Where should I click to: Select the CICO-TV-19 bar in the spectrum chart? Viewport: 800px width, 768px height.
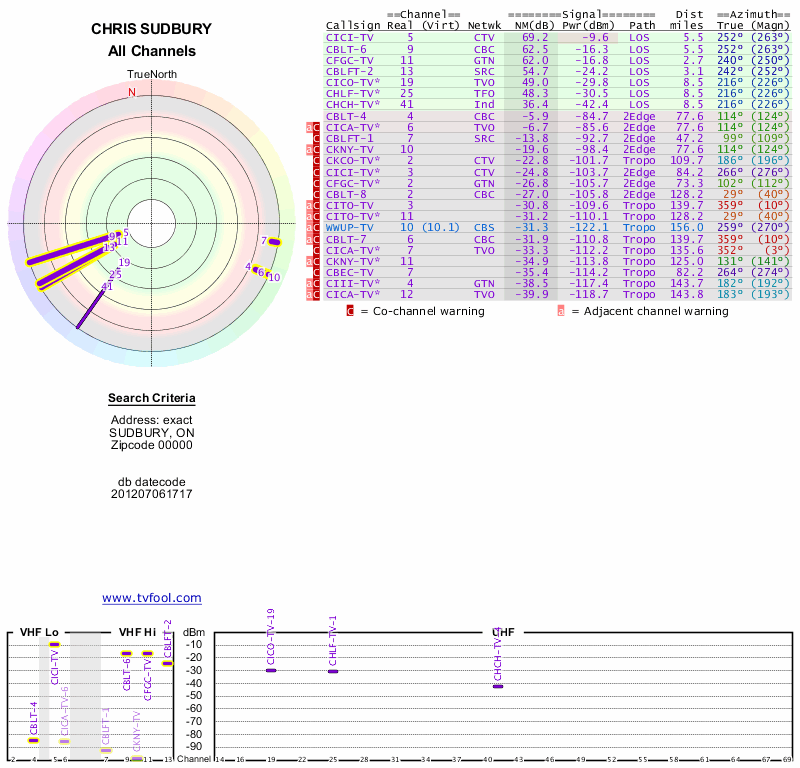click(271, 670)
